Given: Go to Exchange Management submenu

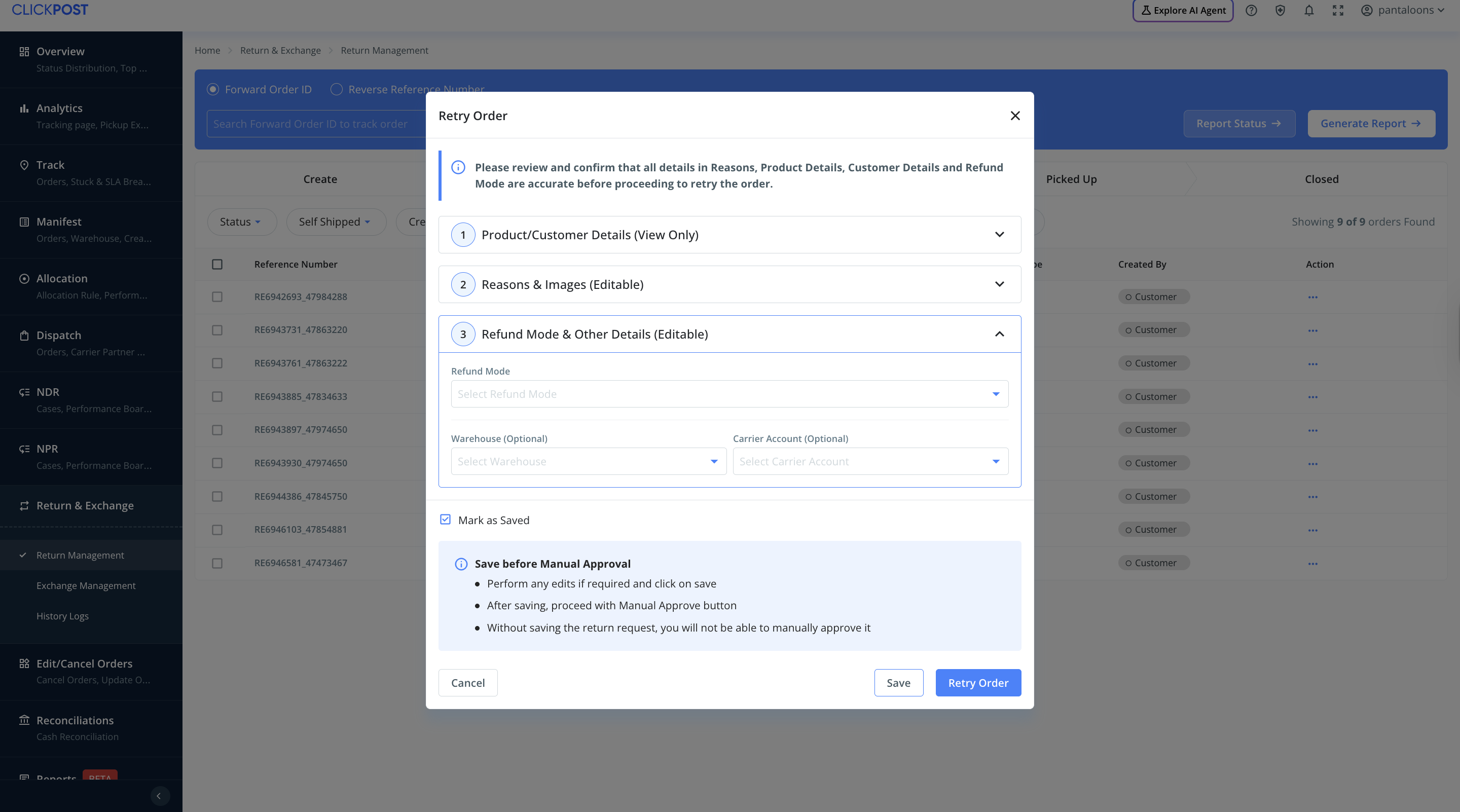Looking at the screenshot, I should coord(86,585).
